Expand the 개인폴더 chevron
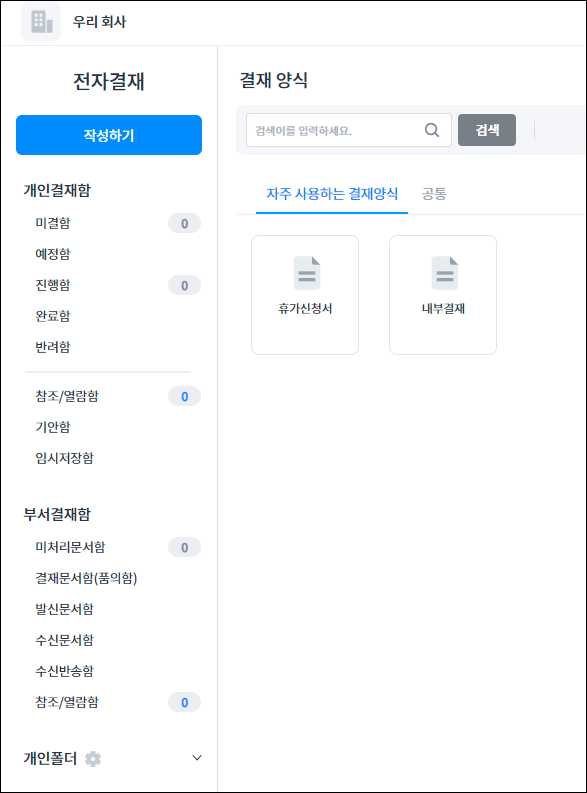This screenshot has width=587, height=793. pos(197,758)
